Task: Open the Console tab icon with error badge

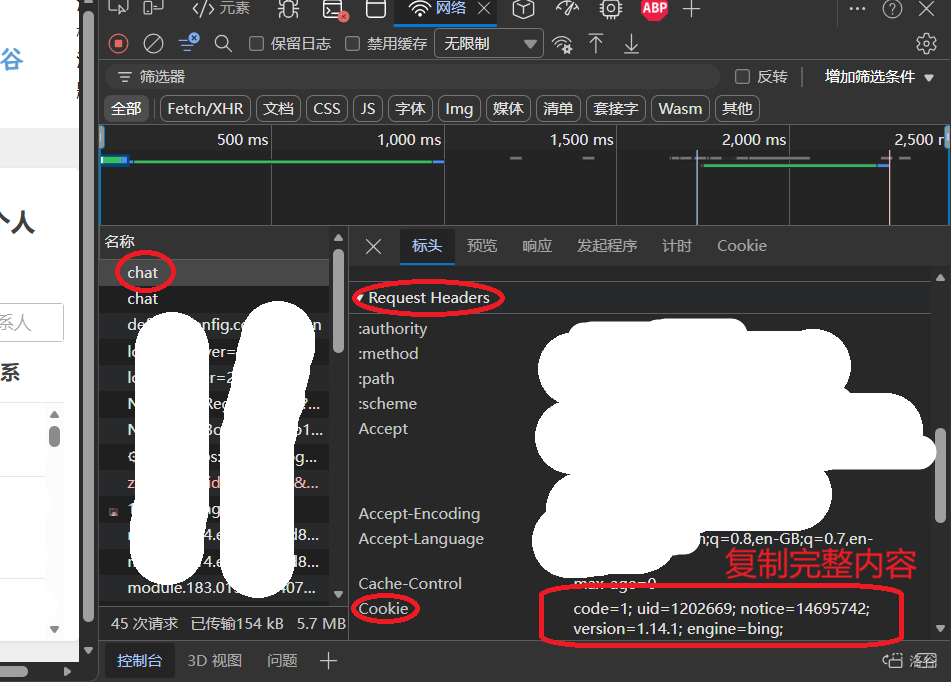Action: [x=335, y=9]
